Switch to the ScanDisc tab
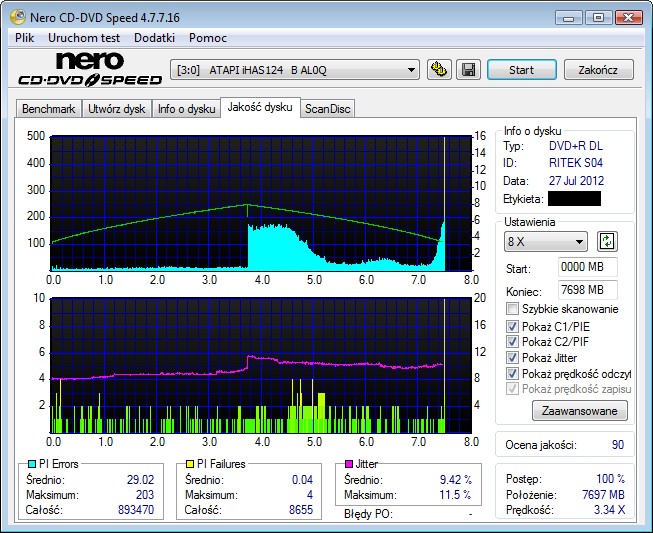The height and width of the screenshot is (533, 653). (328, 109)
